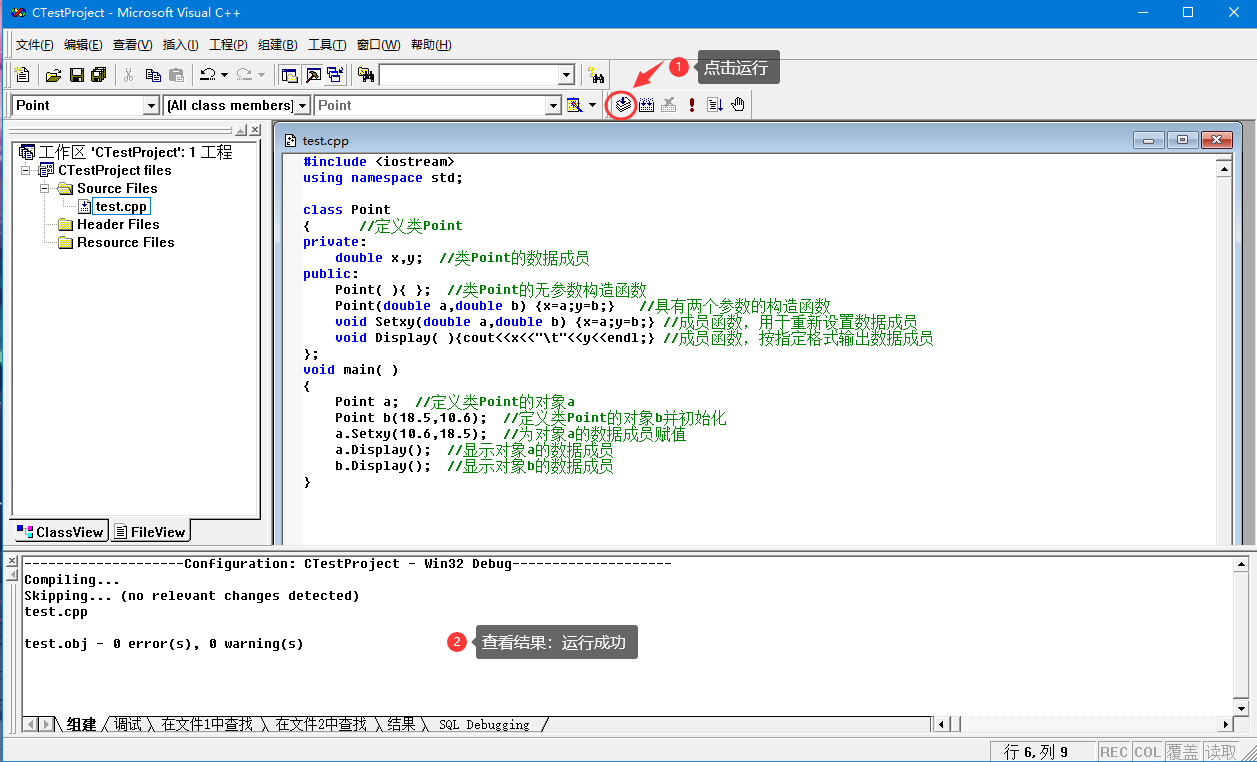This screenshot has width=1257, height=762.
Task: Select the Header Files folder
Action: tap(118, 224)
